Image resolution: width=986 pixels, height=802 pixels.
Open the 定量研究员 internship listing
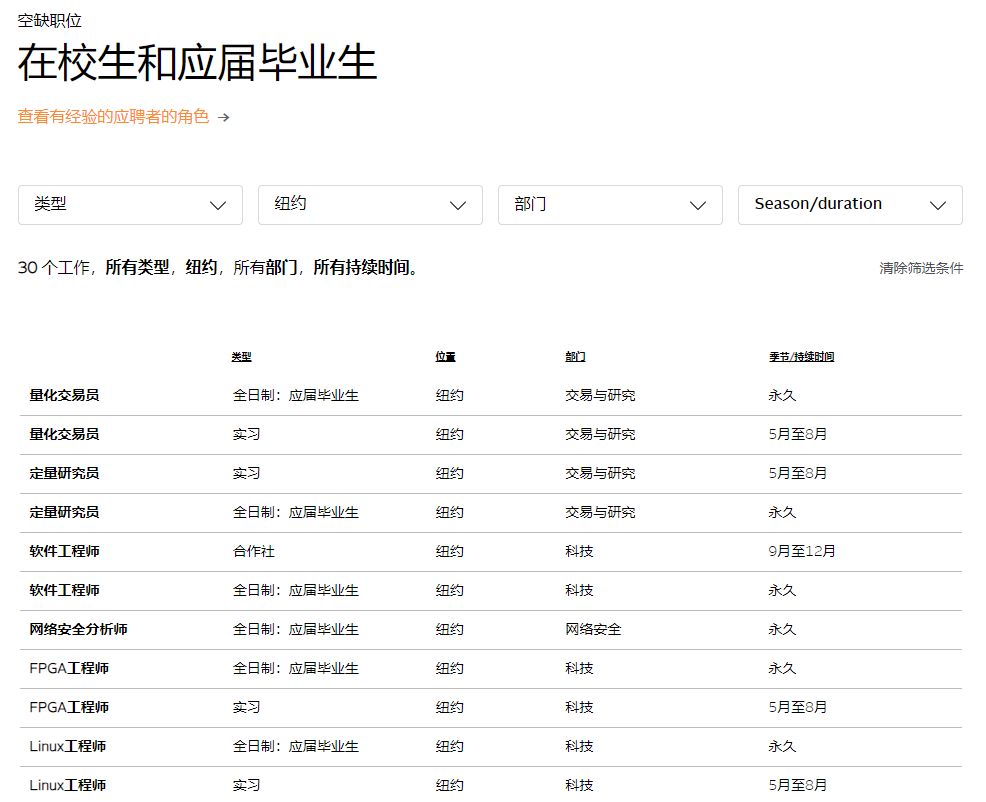click(x=64, y=472)
